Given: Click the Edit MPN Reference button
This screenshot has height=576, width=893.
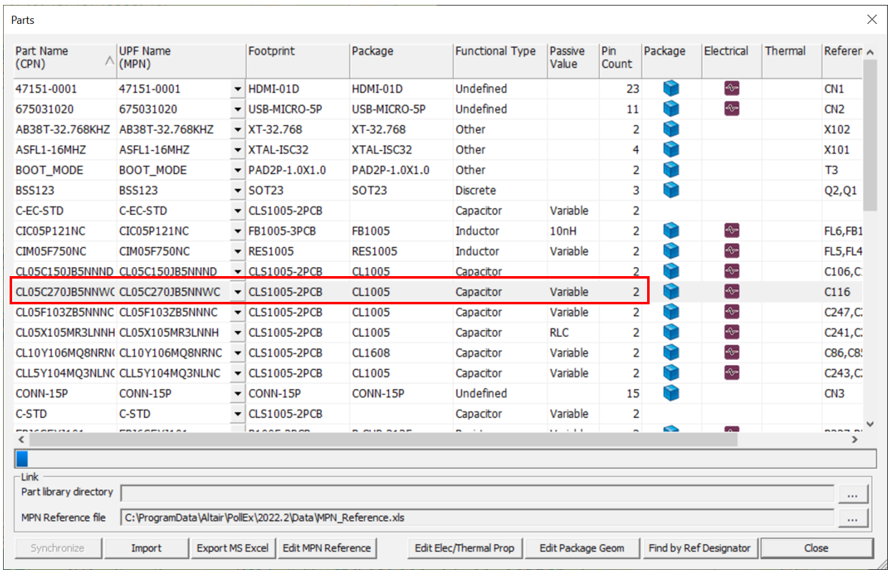Looking at the screenshot, I should (x=326, y=548).
